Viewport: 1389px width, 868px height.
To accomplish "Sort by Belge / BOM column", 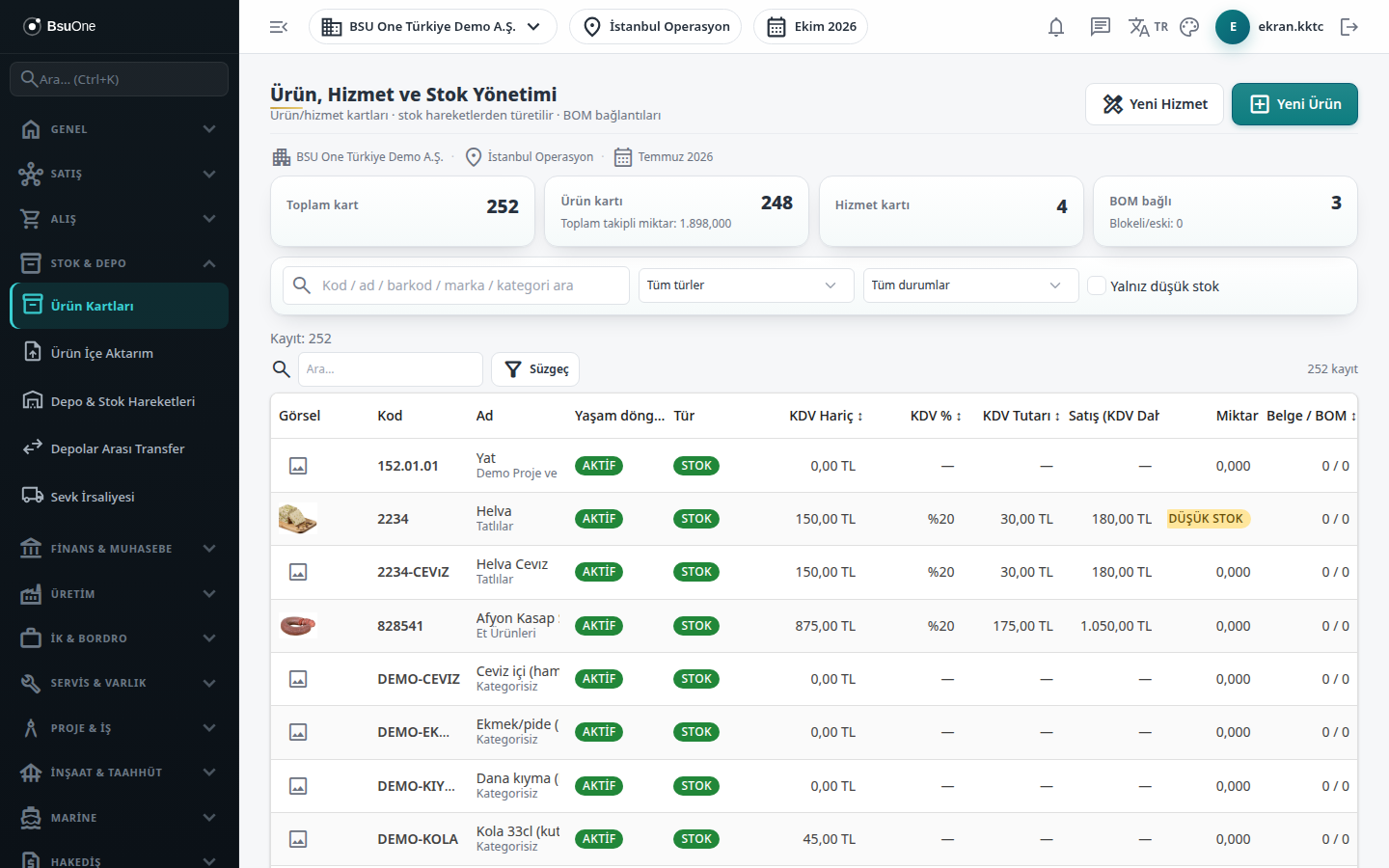I will click(x=1312, y=416).
